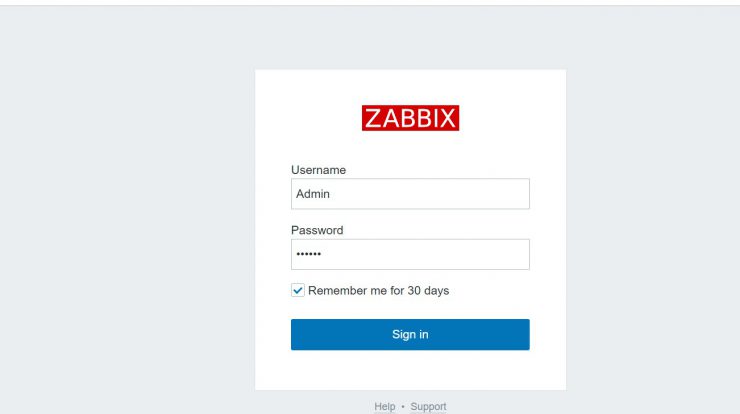Viewport: 740px width, 414px height.
Task: Click the '30 days' text beside the checkbox
Action: [428, 290]
